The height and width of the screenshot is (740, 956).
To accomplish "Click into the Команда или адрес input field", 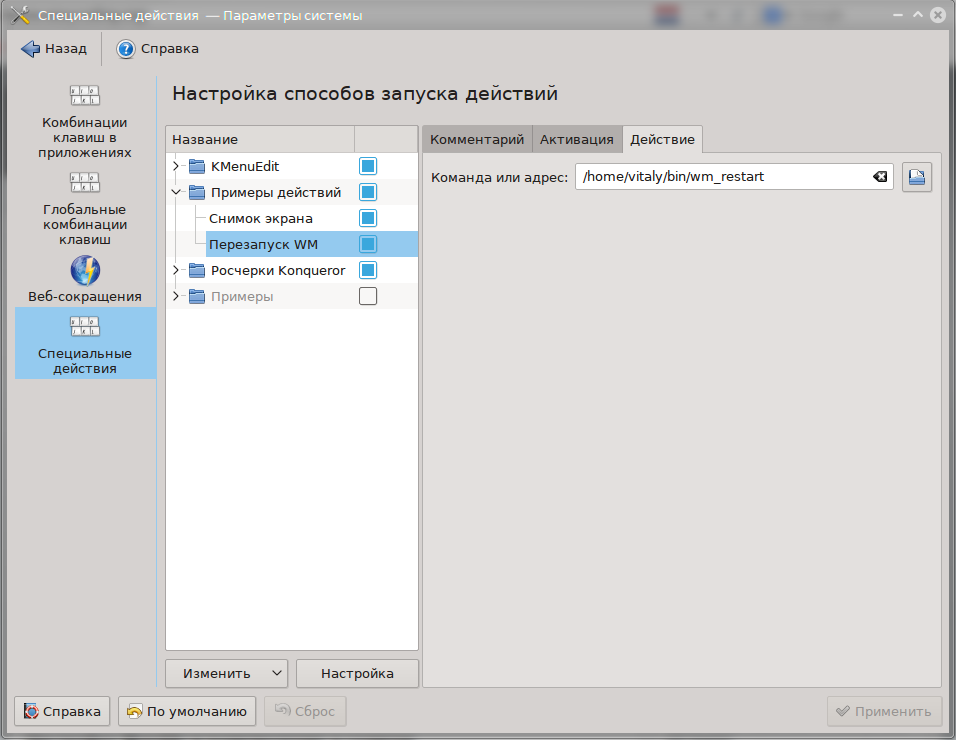I will pos(720,177).
